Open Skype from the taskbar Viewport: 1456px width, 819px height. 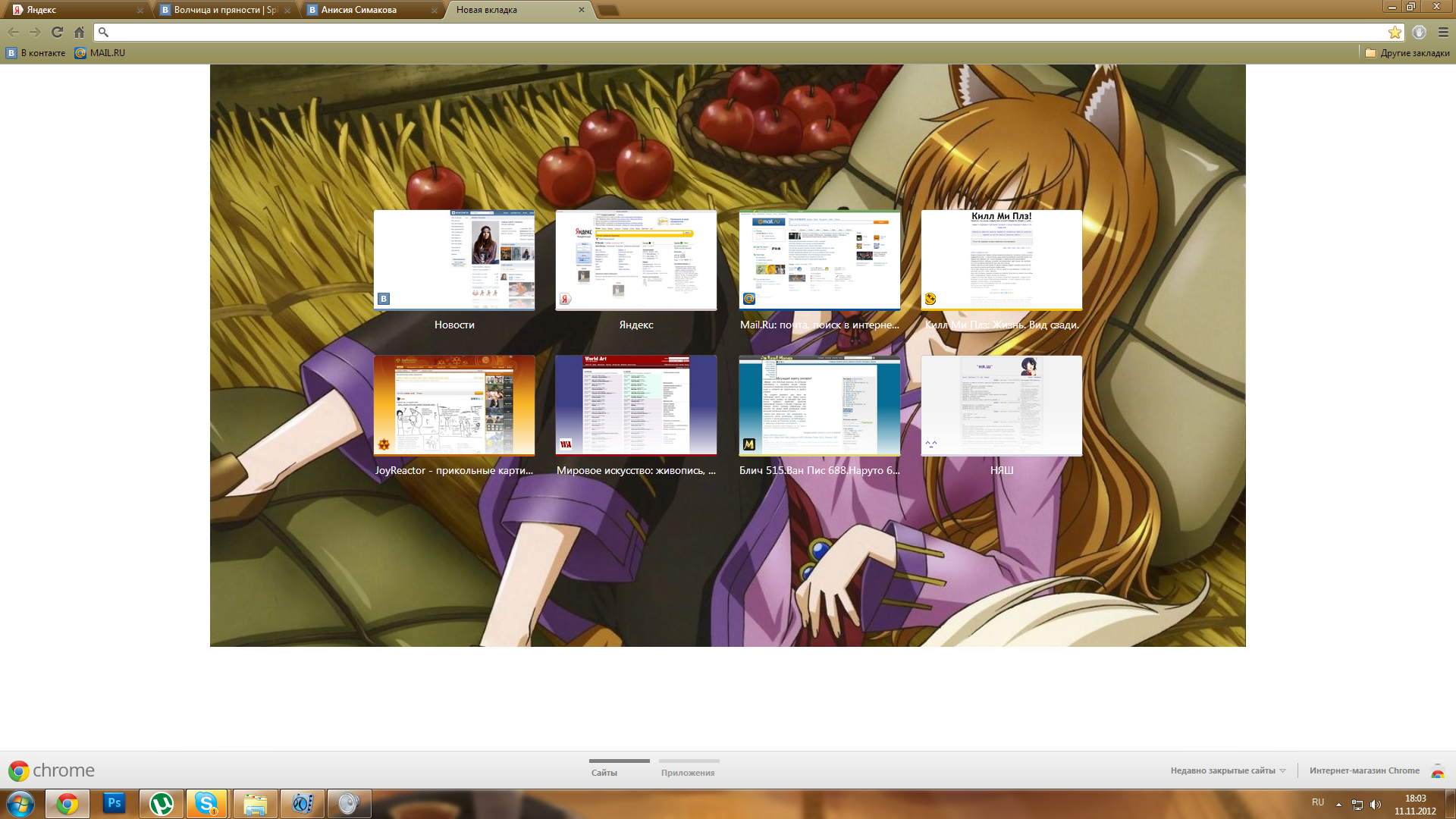[x=207, y=804]
